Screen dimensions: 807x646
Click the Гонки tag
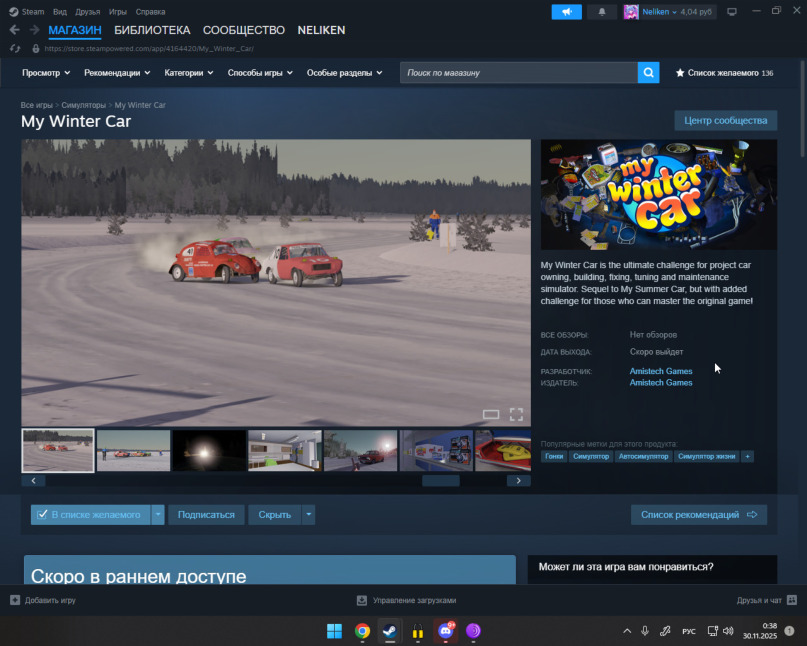[x=554, y=456]
